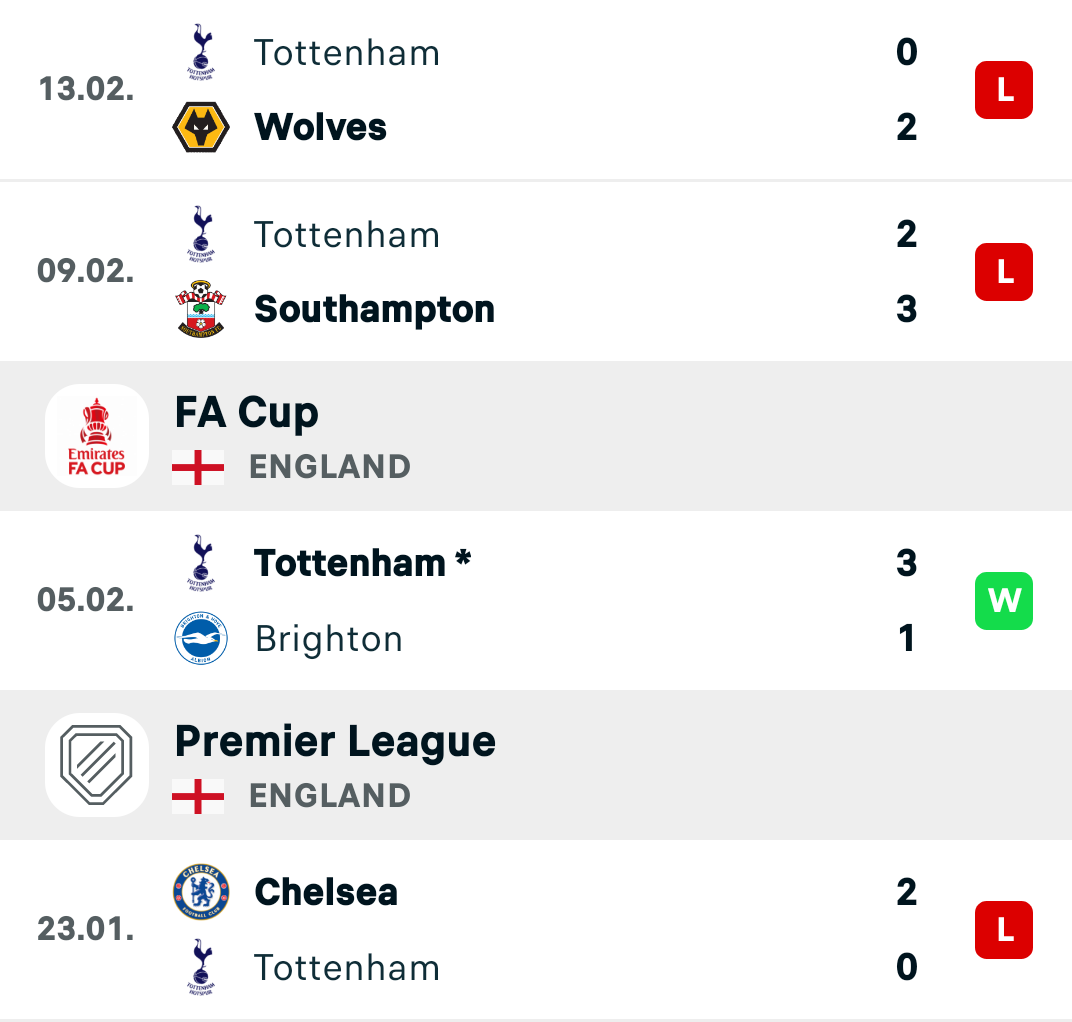Open the Premier League competition header
1072x1022 pixels.
536,765
